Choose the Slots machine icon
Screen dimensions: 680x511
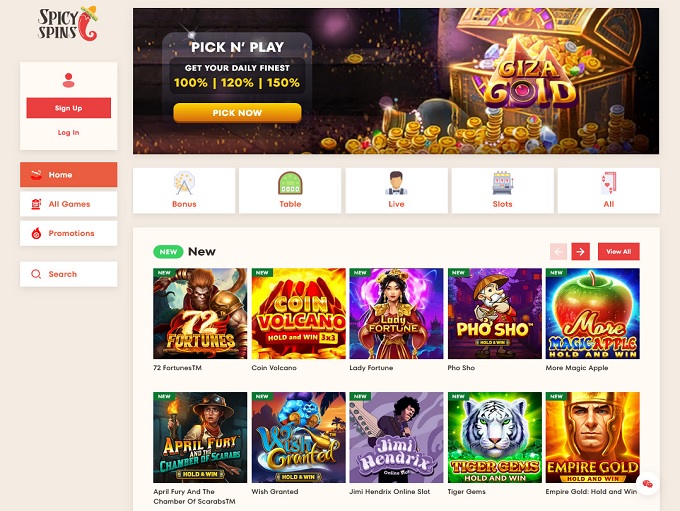pyautogui.click(x=502, y=183)
